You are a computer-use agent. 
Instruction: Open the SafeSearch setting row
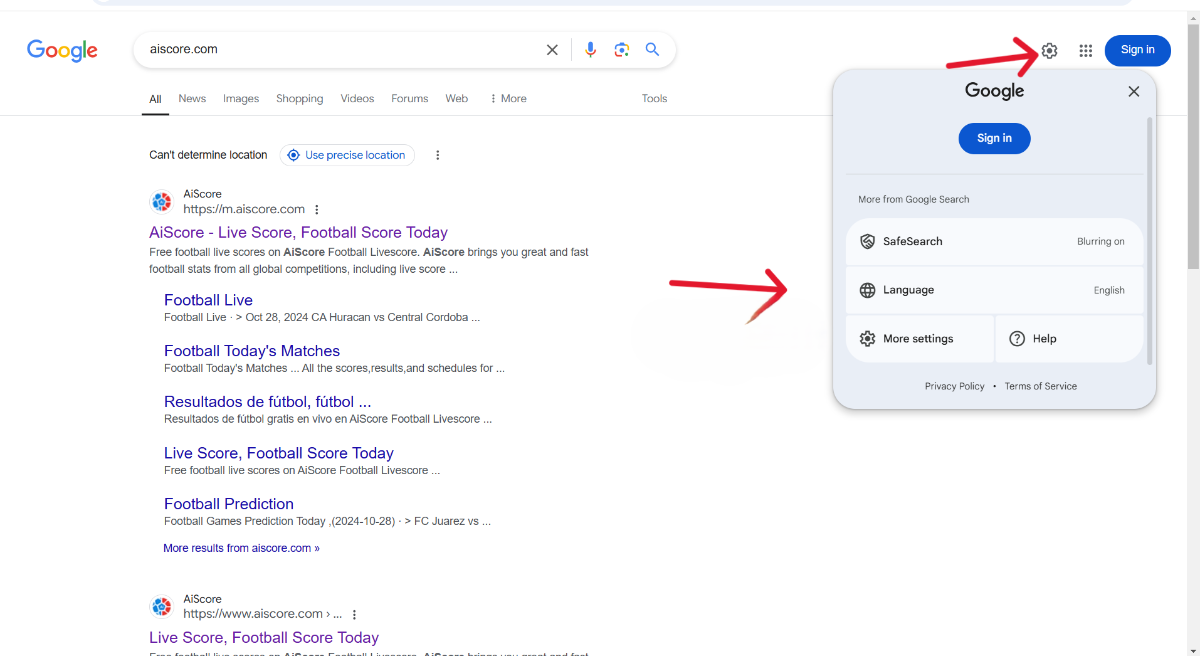click(x=994, y=241)
